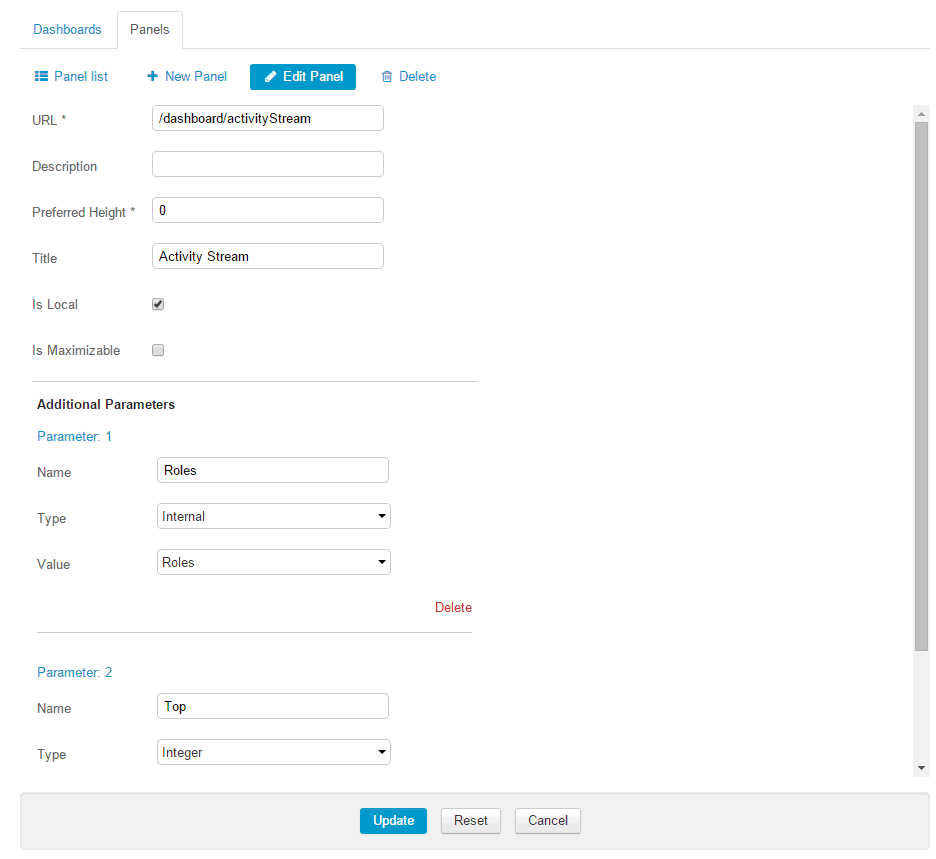Cancel editing with the Cancel button
936x859 pixels.
pyautogui.click(x=548, y=821)
